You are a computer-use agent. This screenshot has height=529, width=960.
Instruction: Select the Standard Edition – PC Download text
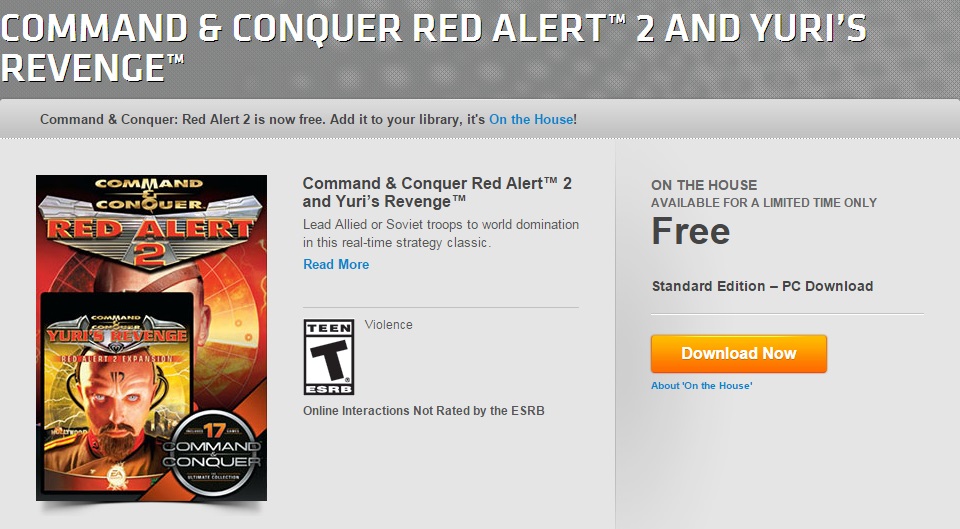pyautogui.click(x=762, y=286)
